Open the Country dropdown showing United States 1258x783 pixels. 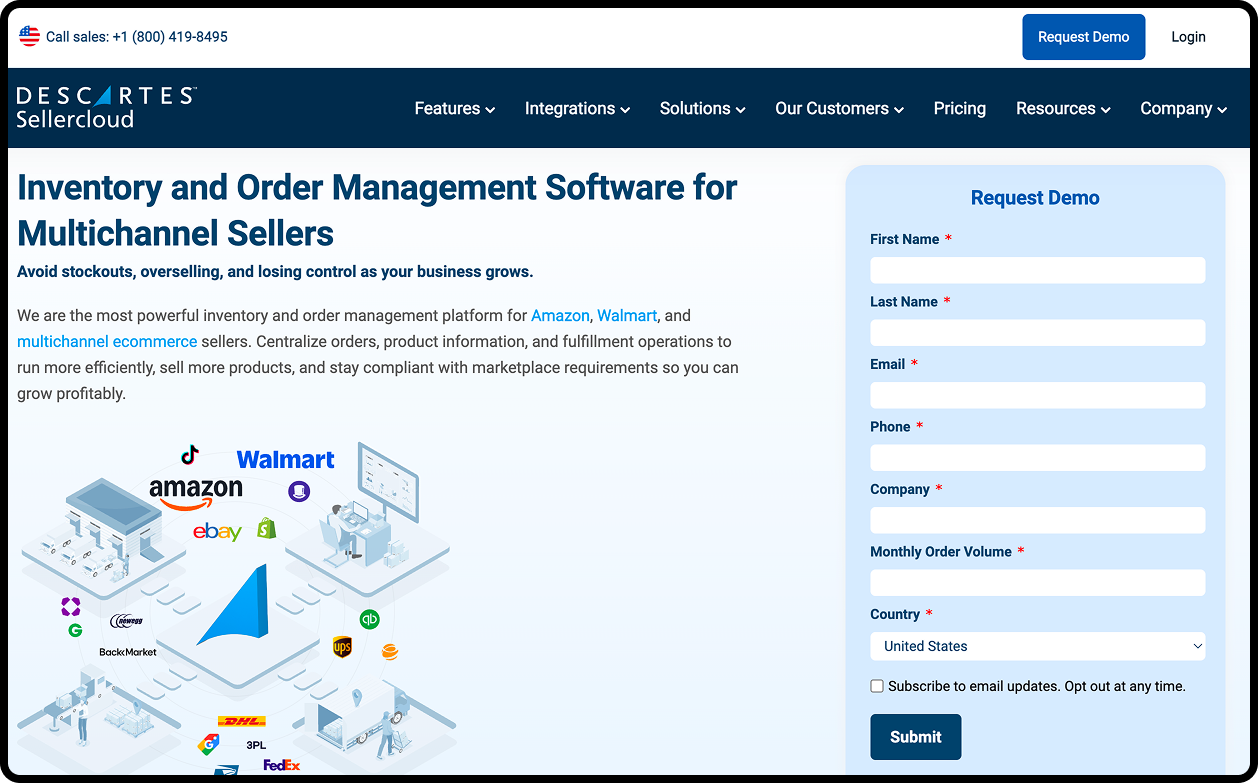point(1037,646)
